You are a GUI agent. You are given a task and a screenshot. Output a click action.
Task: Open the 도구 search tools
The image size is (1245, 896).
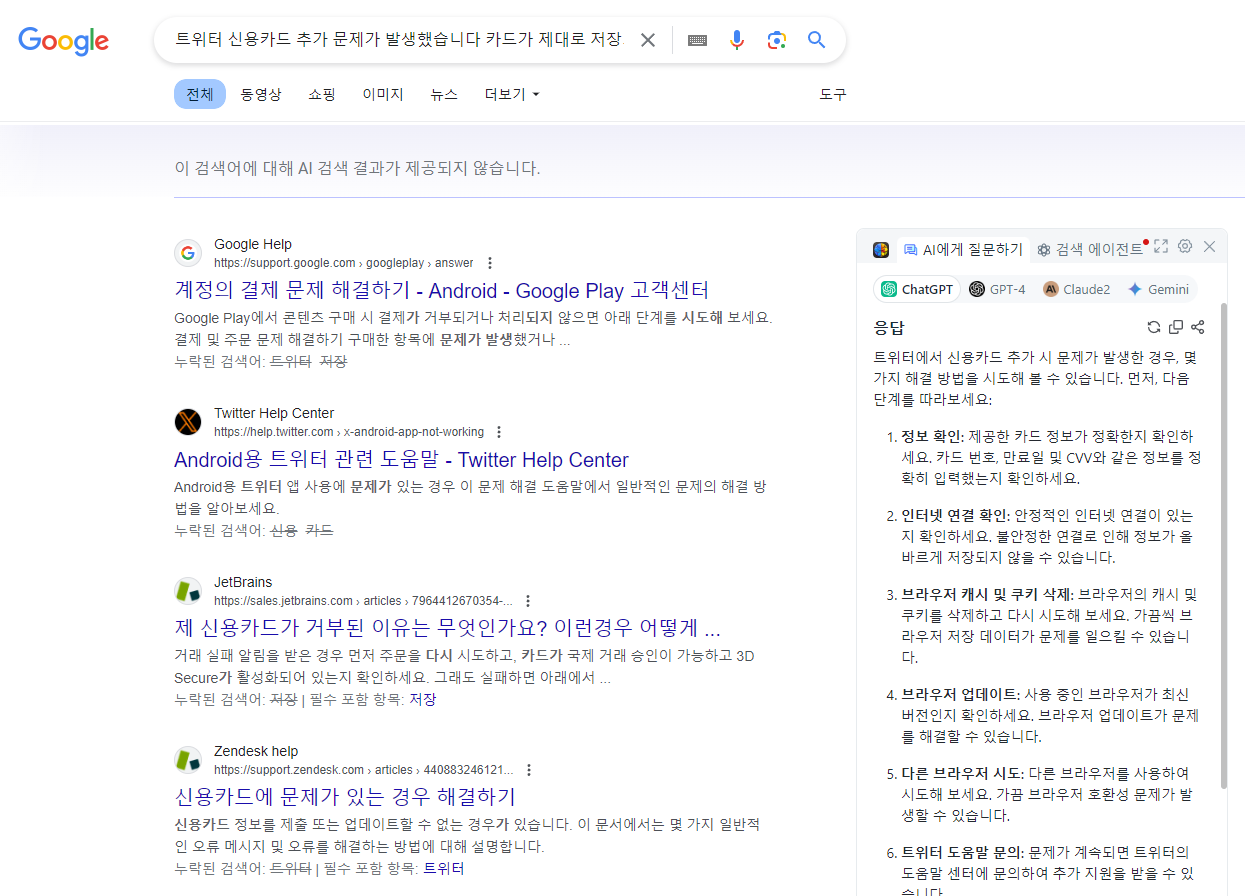coord(833,94)
